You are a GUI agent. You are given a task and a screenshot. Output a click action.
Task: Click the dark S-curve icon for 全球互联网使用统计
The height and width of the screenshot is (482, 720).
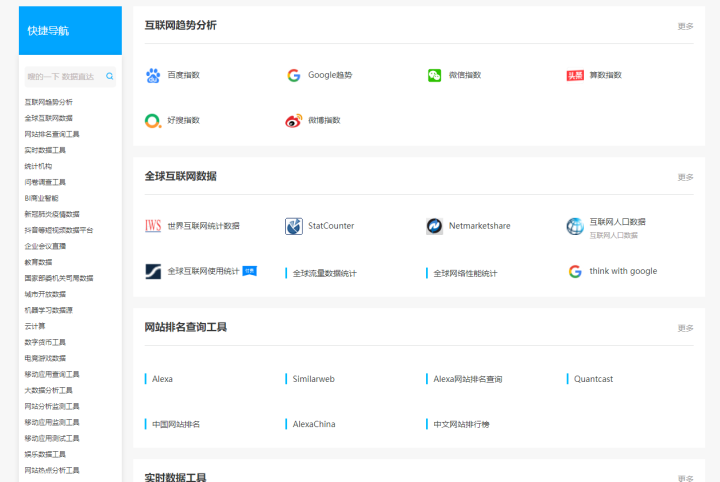point(153,271)
